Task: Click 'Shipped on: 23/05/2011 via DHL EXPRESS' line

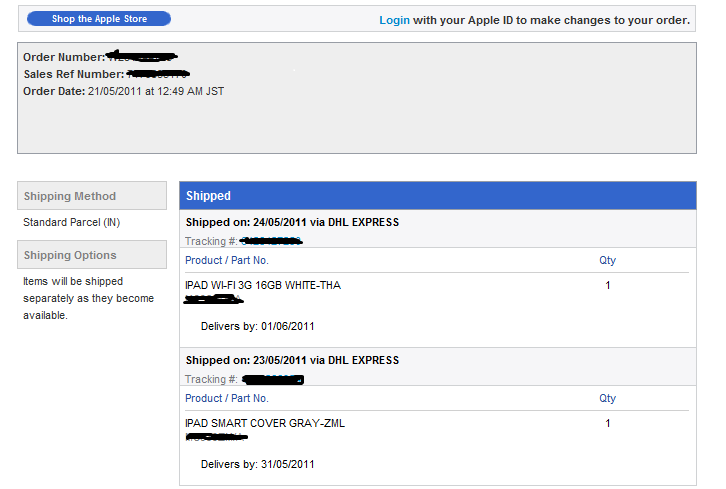Action: pos(292,360)
